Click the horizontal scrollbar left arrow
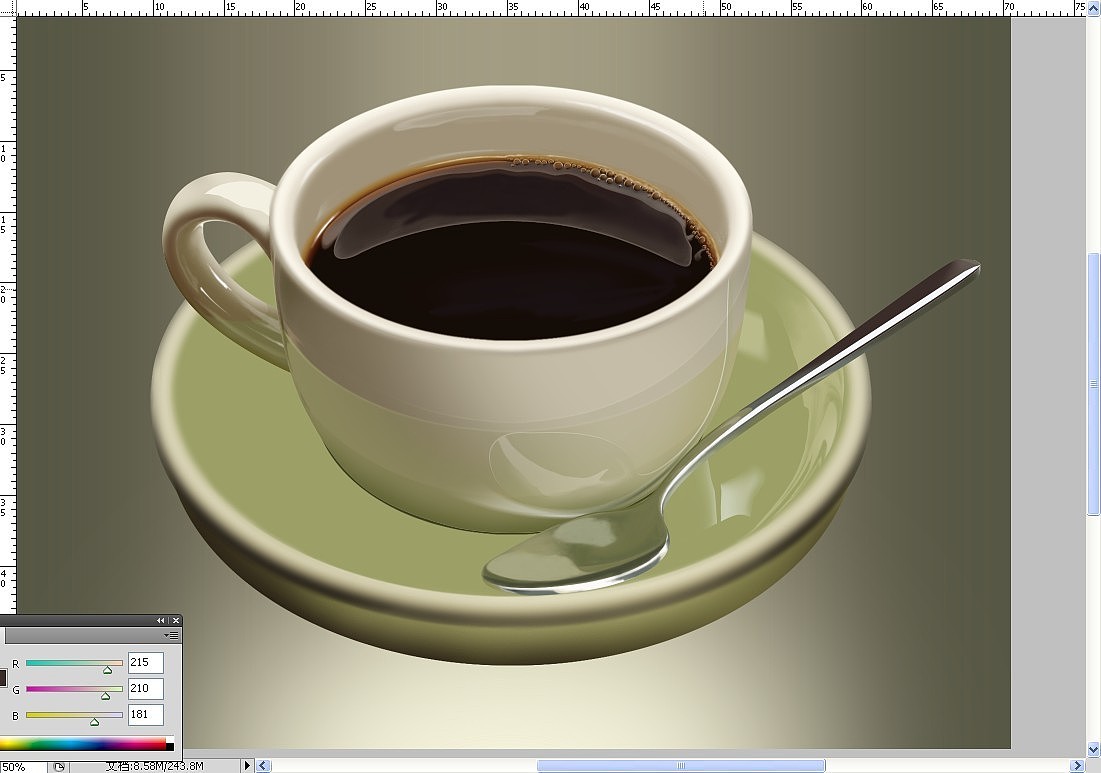 click(263, 765)
